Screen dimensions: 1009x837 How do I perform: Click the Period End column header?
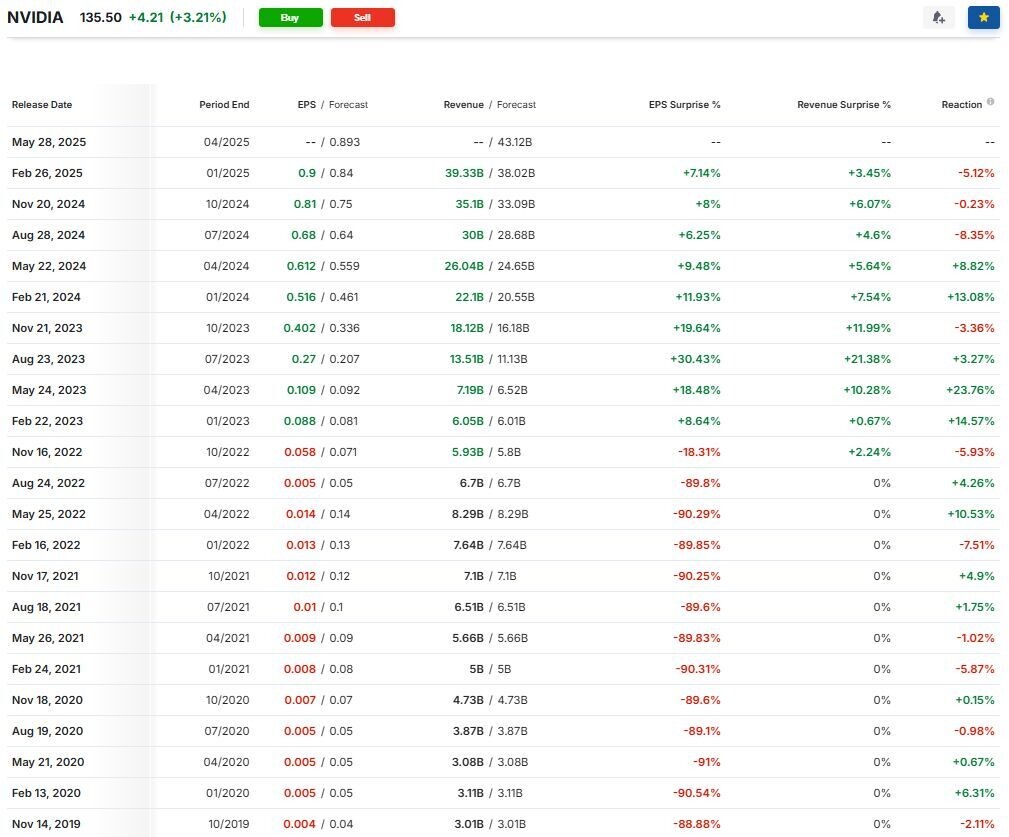224,105
